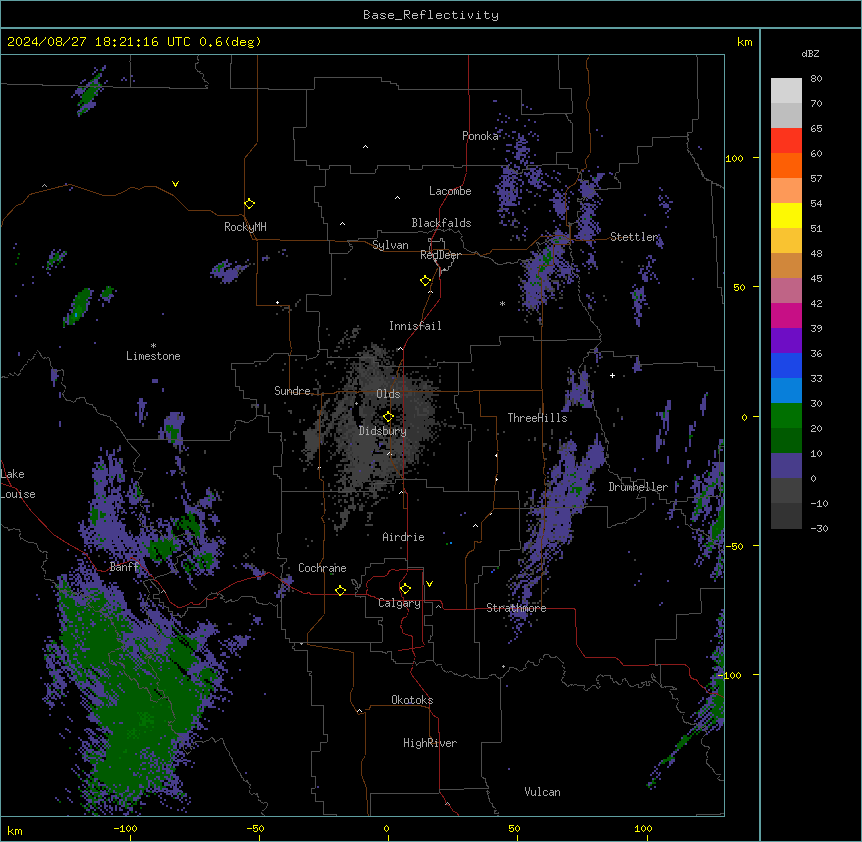The width and height of the screenshot is (862, 842).
Task: Click the bright green 20 dBZ legend swatch
Action: [786, 416]
